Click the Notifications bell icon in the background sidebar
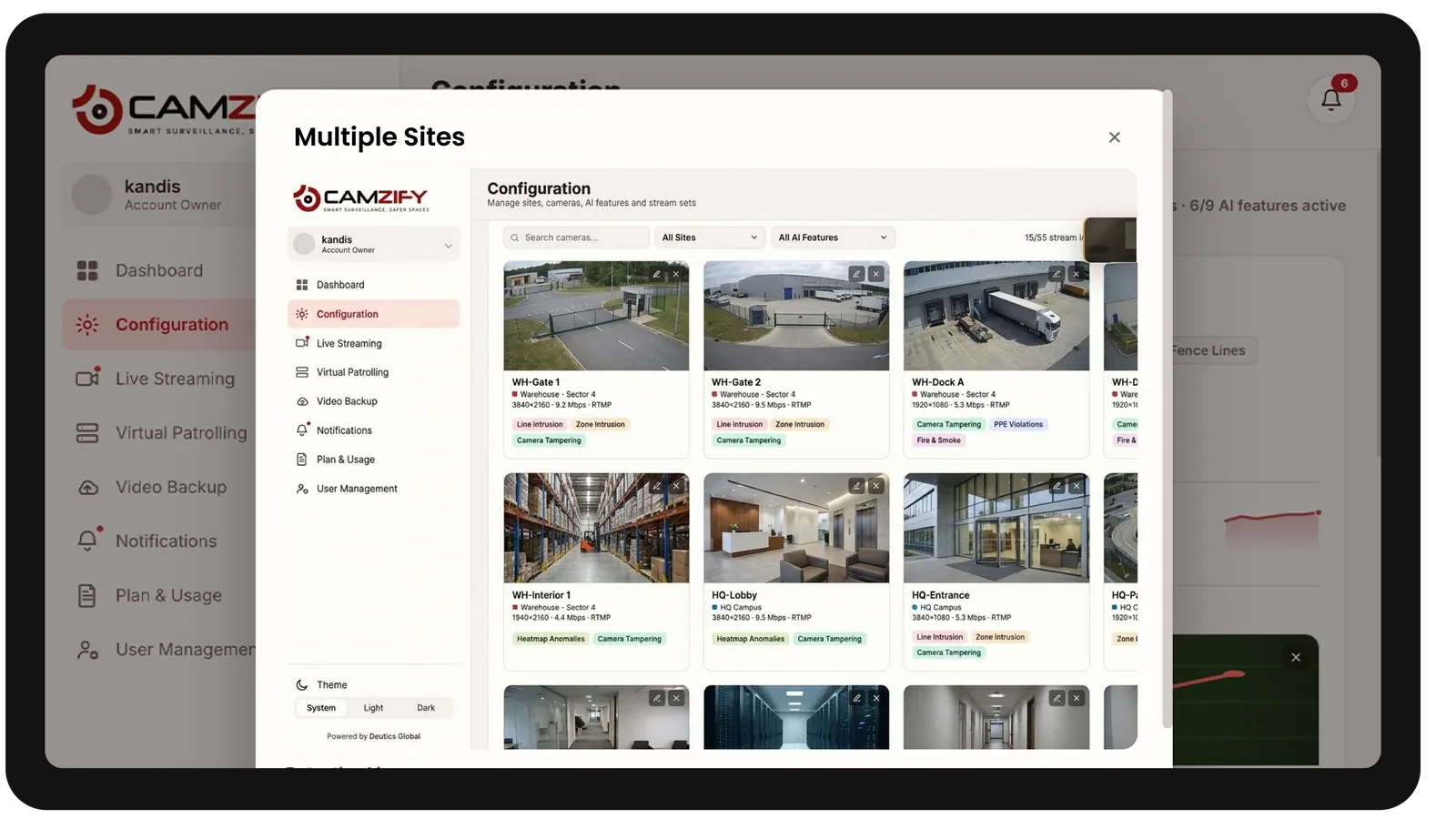The image size is (1456, 819). pos(87,541)
